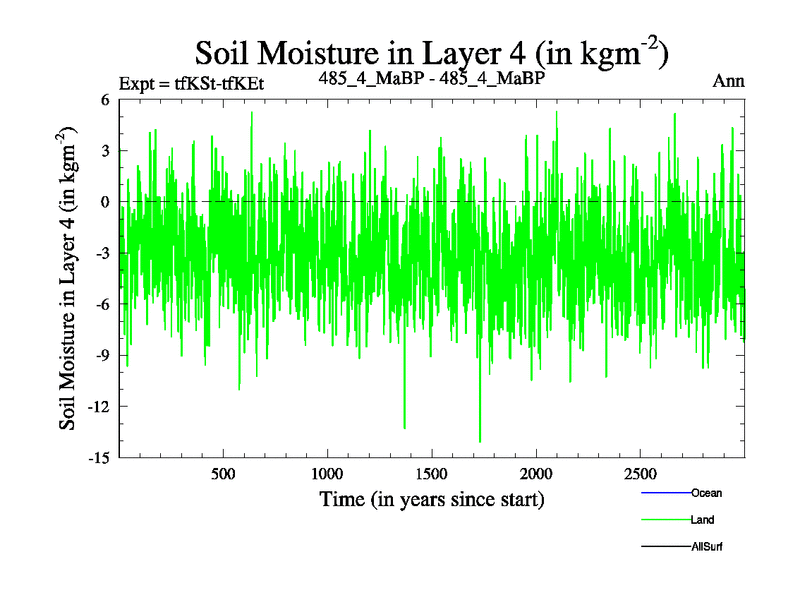Click the 'Ann' label at top right
Screen dimensions: 800x600
tap(728, 81)
